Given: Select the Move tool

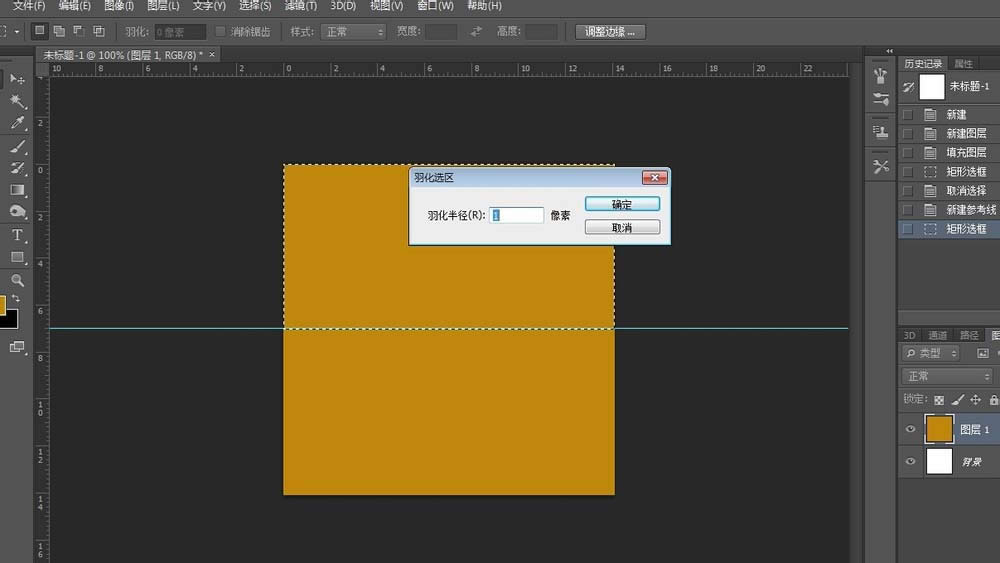Looking at the screenshot, I should tap(17, 79).
